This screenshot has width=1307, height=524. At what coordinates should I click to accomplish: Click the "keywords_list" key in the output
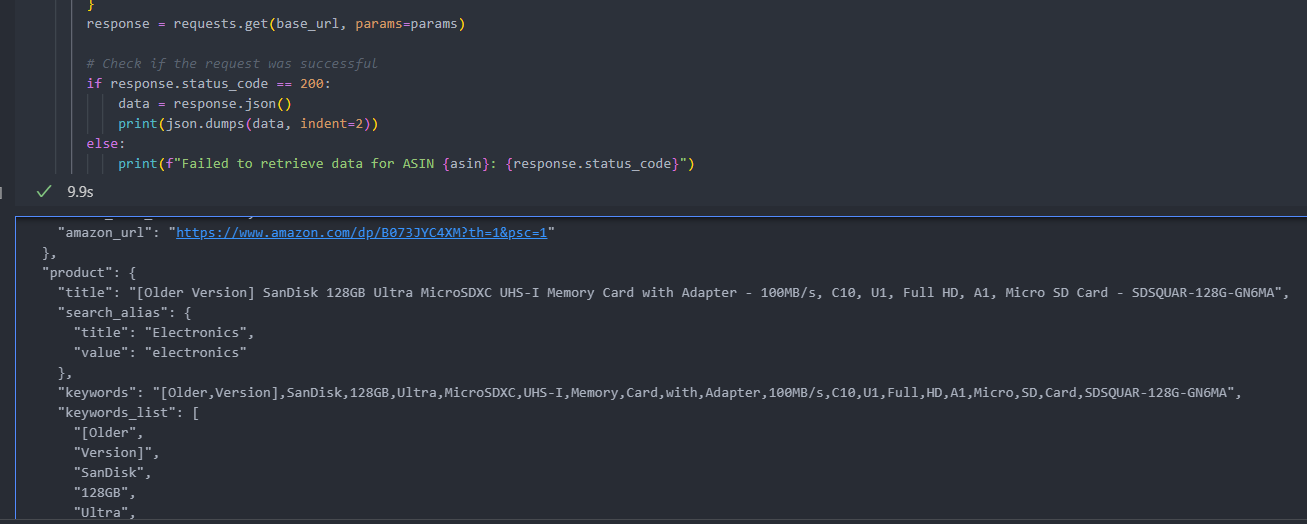(x=115, y=412)
